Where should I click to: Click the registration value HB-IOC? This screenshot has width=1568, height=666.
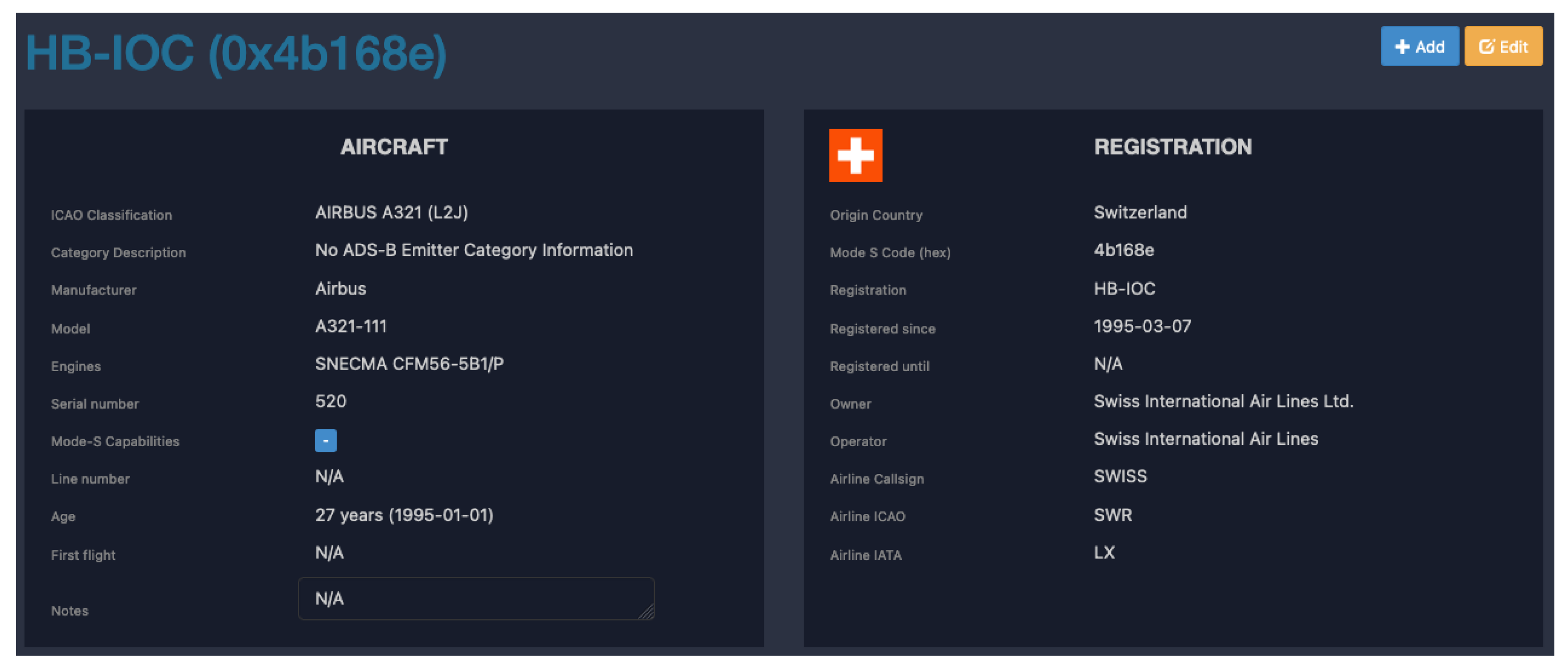(1124, 288)
